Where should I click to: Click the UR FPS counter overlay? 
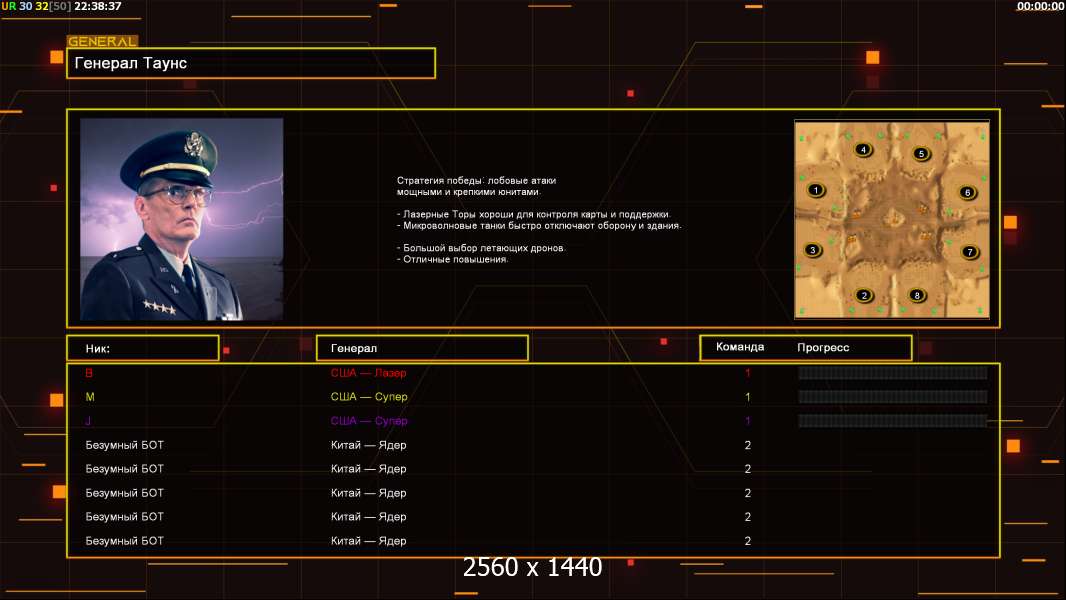[x=36, y=6]
